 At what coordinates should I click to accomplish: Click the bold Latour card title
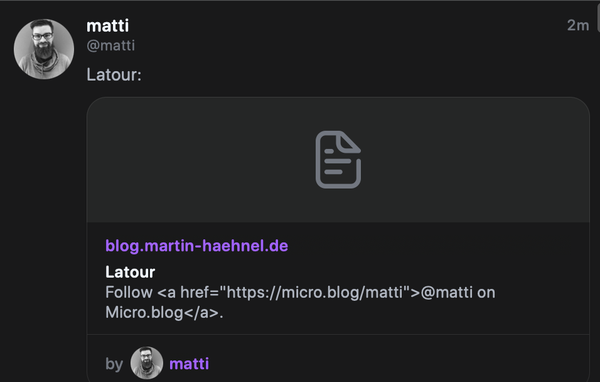coord(130,272)
